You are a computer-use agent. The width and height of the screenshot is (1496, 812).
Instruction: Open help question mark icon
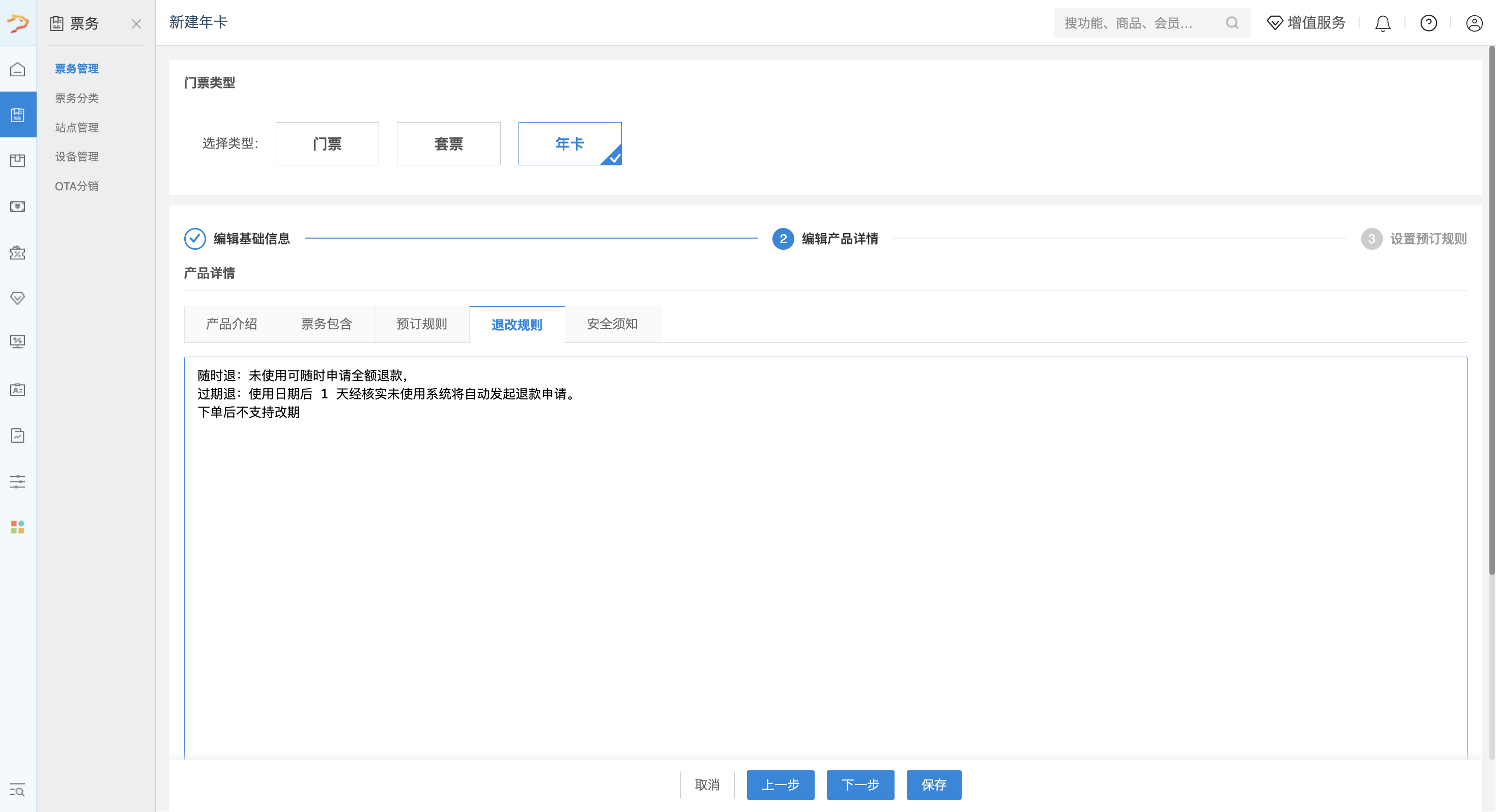pos(1429,23)
